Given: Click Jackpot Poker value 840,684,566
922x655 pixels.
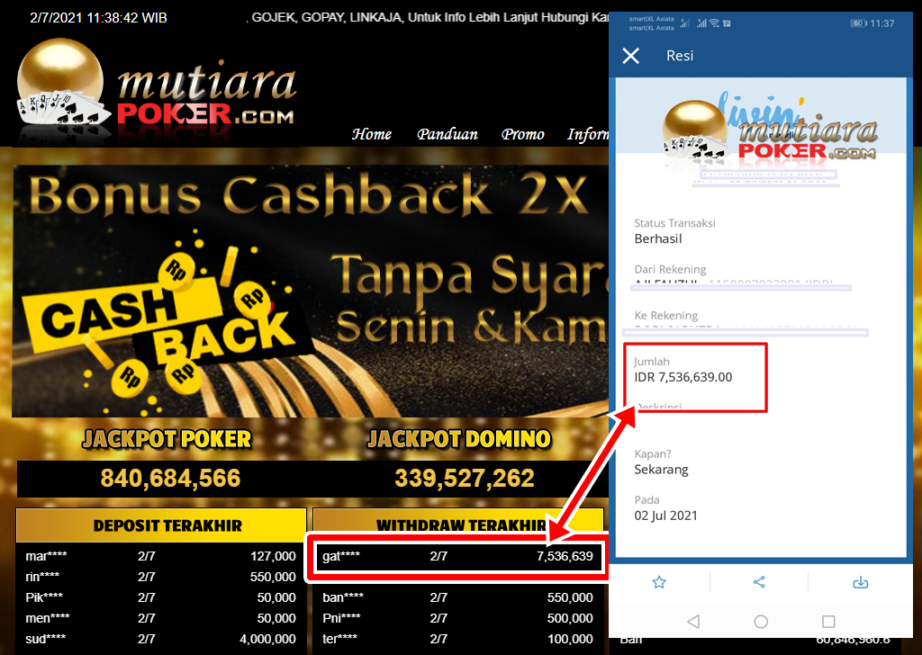Looking at the screenshot, I should coord(171,479).
